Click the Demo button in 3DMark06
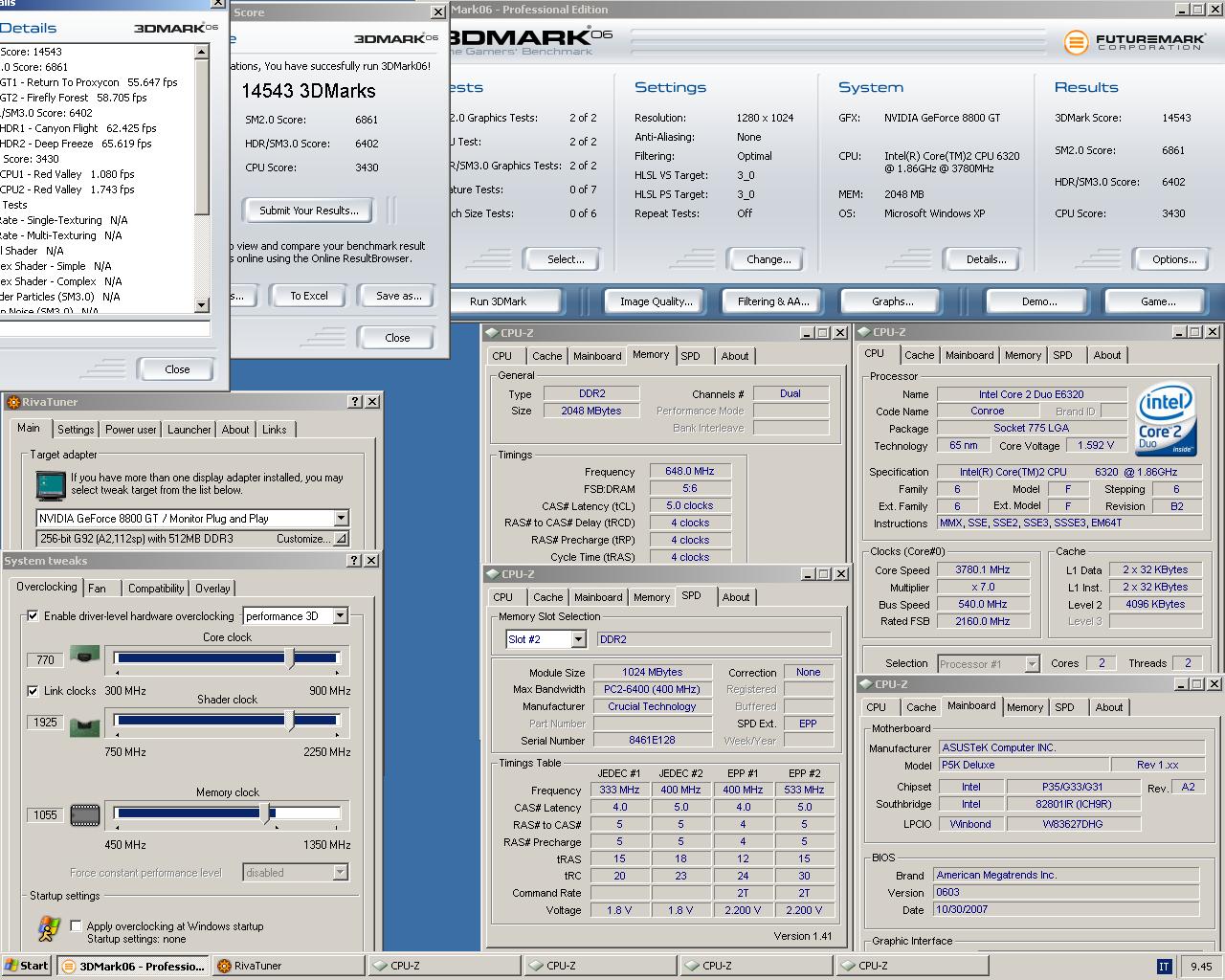The height and width of the screenshot is (980, 1225). 1039,301
